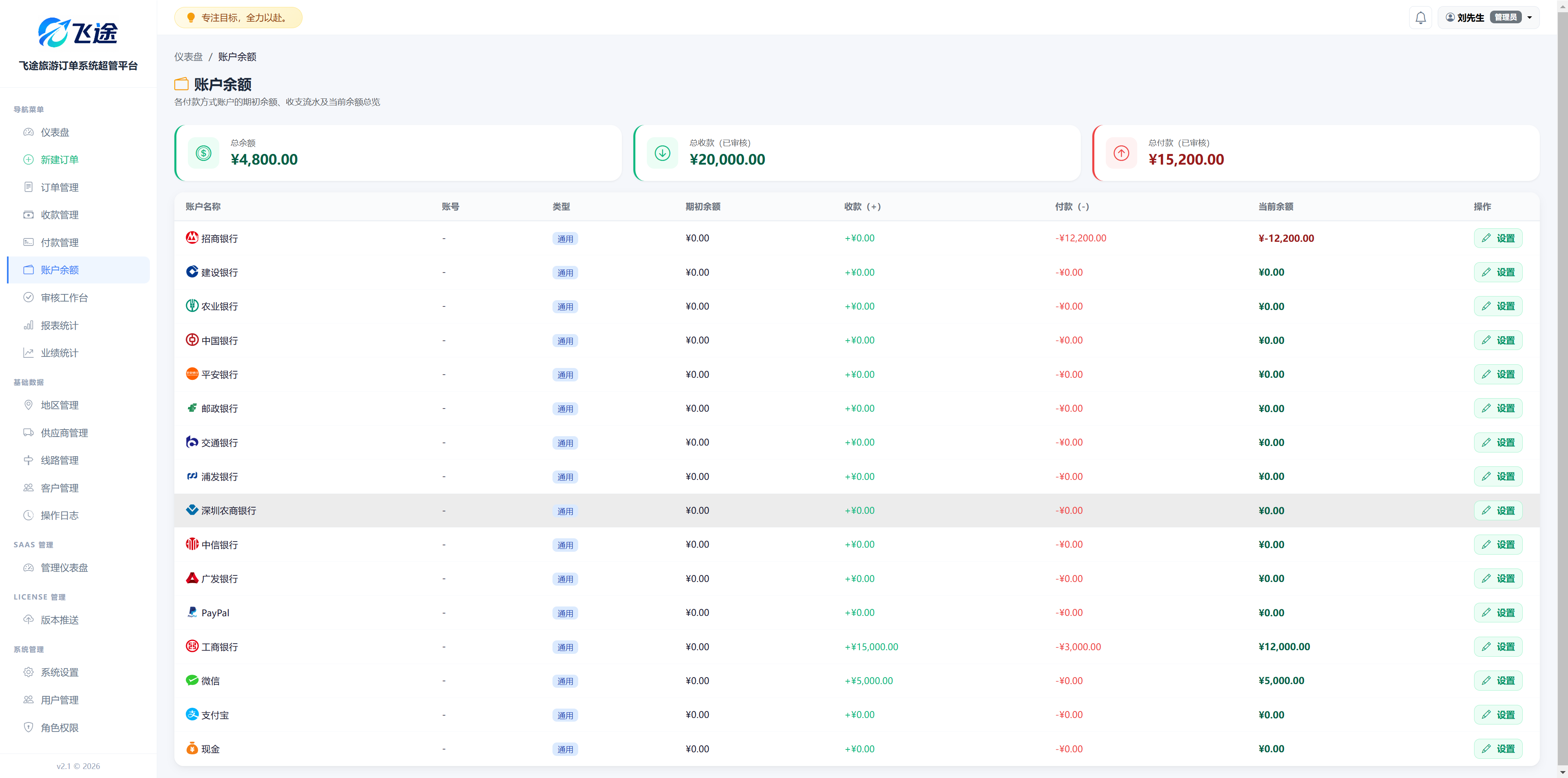Expand the dropdown caret beside 管理员

[1530, 18]
